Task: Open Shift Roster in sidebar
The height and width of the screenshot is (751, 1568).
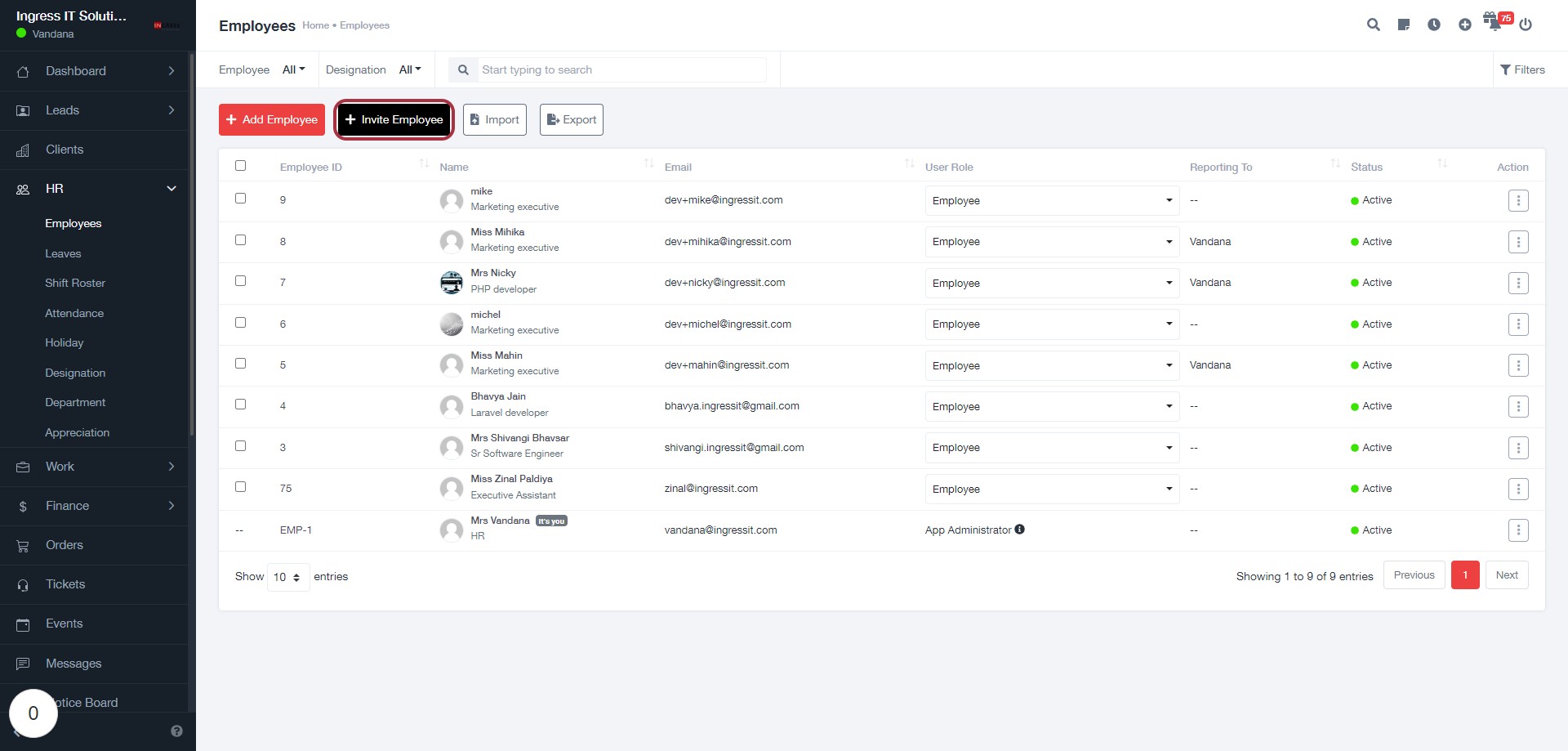Action: (x=75, y=283)
